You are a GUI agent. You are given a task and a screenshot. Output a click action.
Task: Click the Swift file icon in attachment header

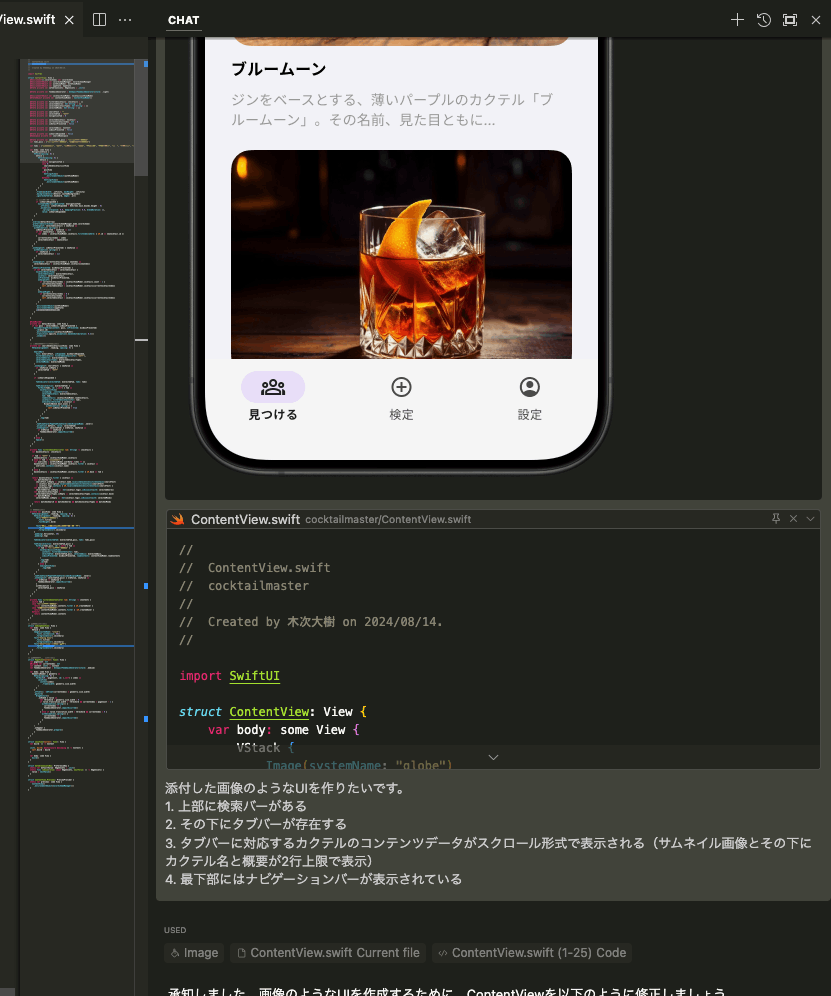pyautogui.click(x=177, y=519)
